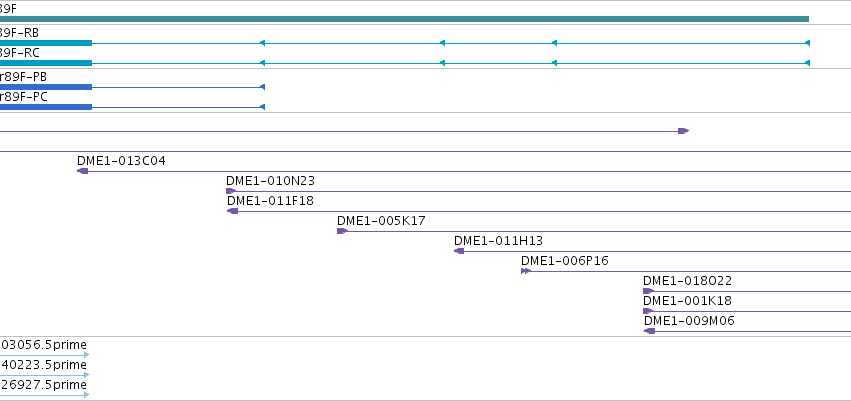Click the arrowhead end of DME1-005K17
The height and width of the screenshot is (401, 851).
(342, 231)
